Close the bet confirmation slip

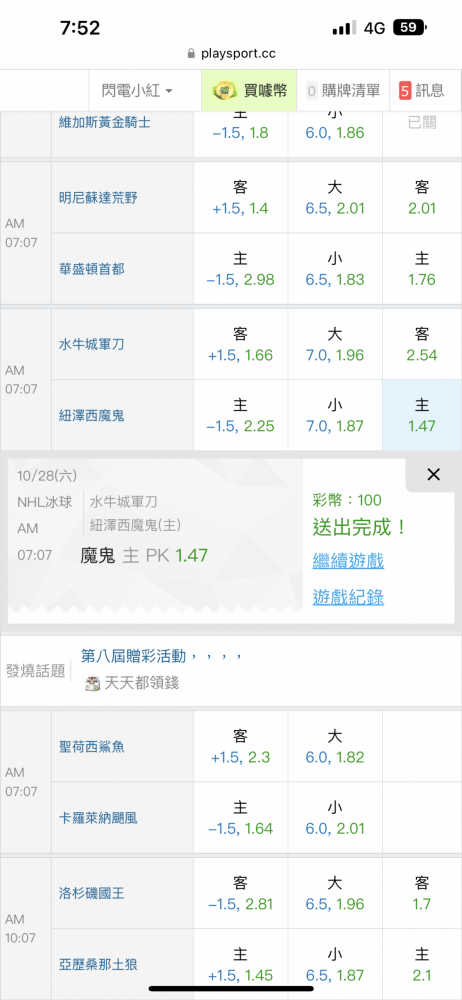coord(433,474)
